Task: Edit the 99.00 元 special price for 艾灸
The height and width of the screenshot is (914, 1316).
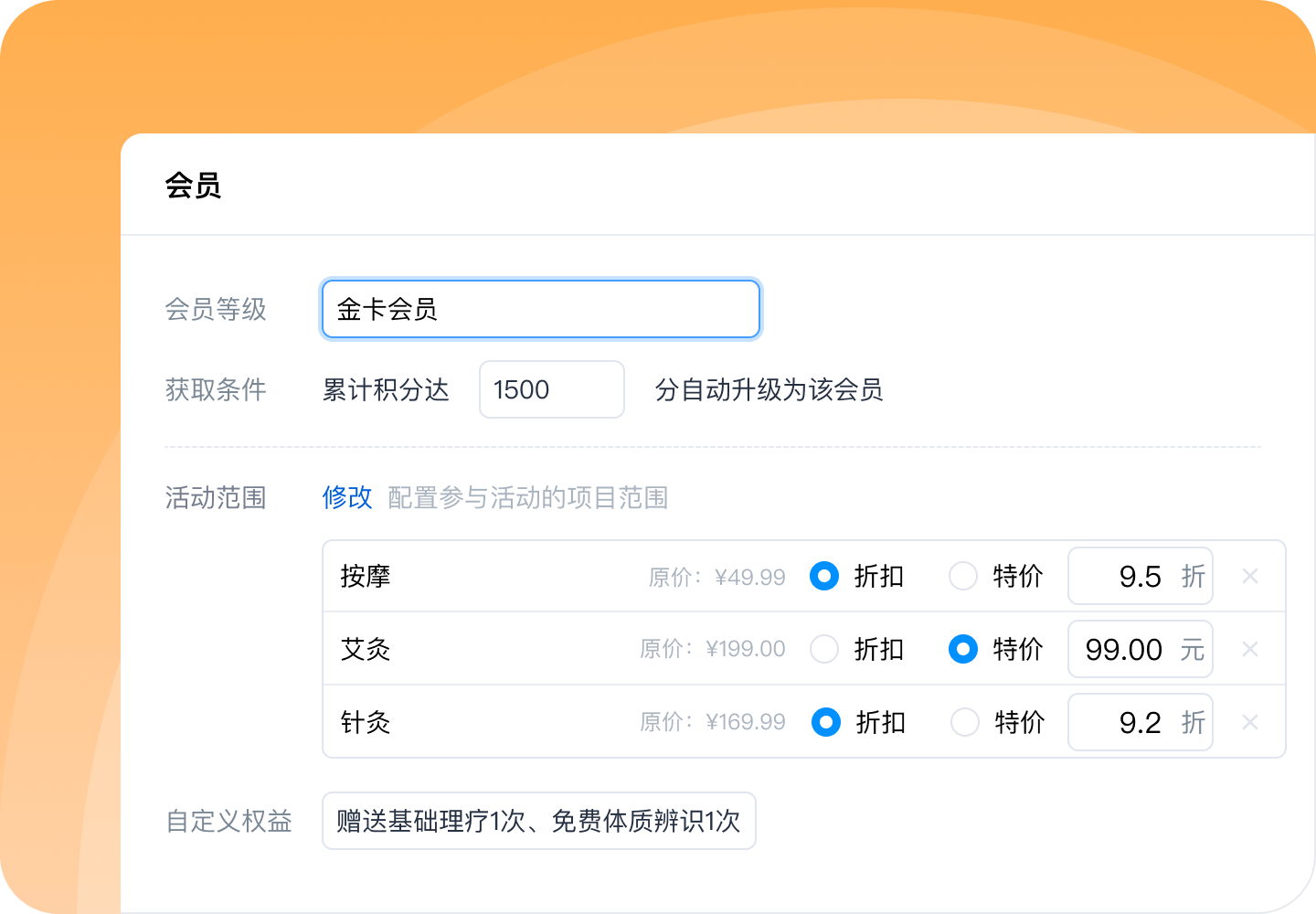Action: tap(1140, 649)
